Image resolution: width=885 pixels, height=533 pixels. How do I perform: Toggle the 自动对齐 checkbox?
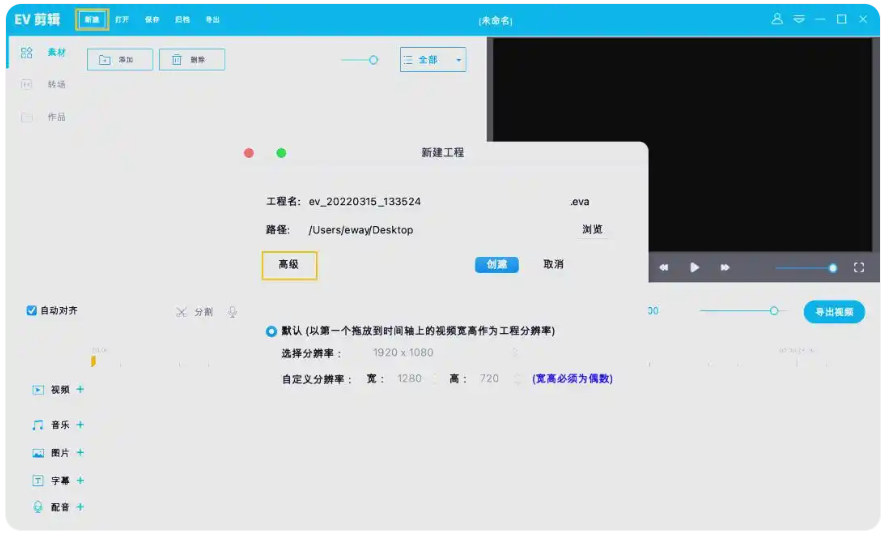coord(32,311)
